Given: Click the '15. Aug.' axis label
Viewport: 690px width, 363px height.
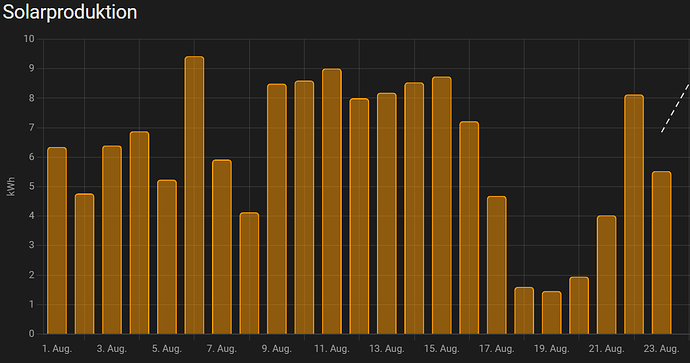Looking at the screenshot, I should pyautogui.click(x=442, y=349).
